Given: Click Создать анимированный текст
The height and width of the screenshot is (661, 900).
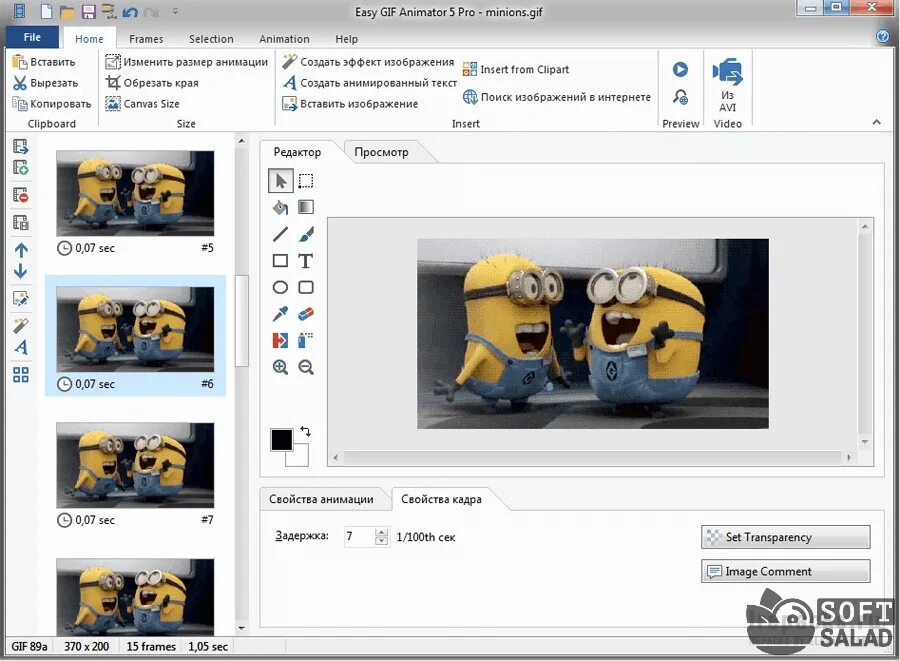Looking at the screenshot, I should pos(370,83).
